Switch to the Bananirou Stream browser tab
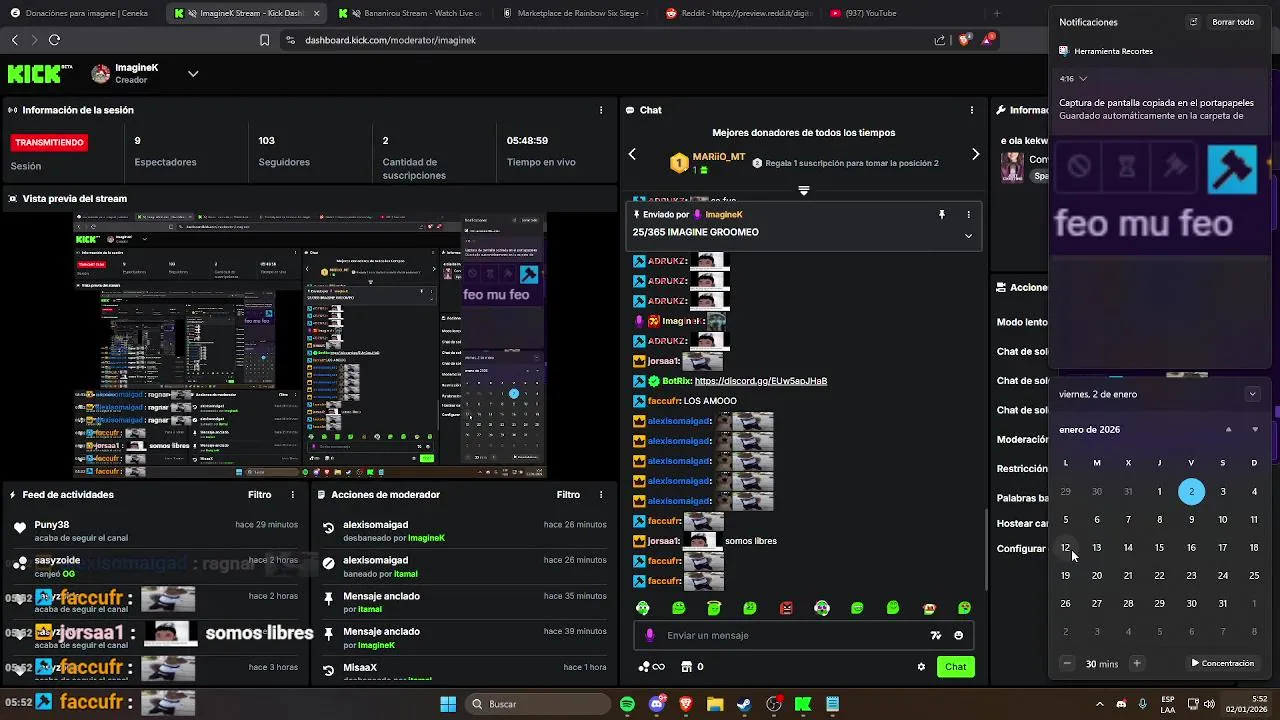The image size is (1280, 720). pos(410,13)
